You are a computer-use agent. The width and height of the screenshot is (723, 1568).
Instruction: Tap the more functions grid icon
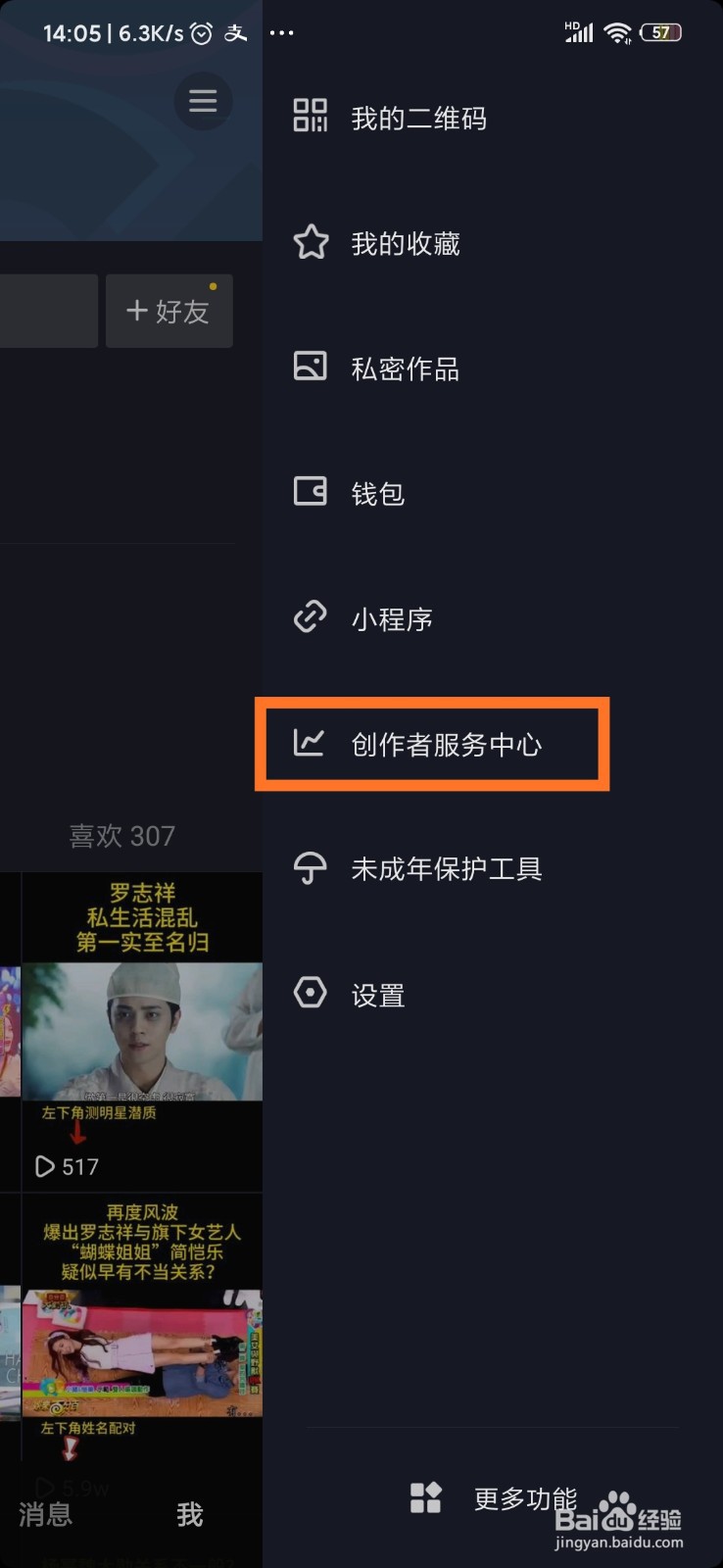pos(426,1497)
